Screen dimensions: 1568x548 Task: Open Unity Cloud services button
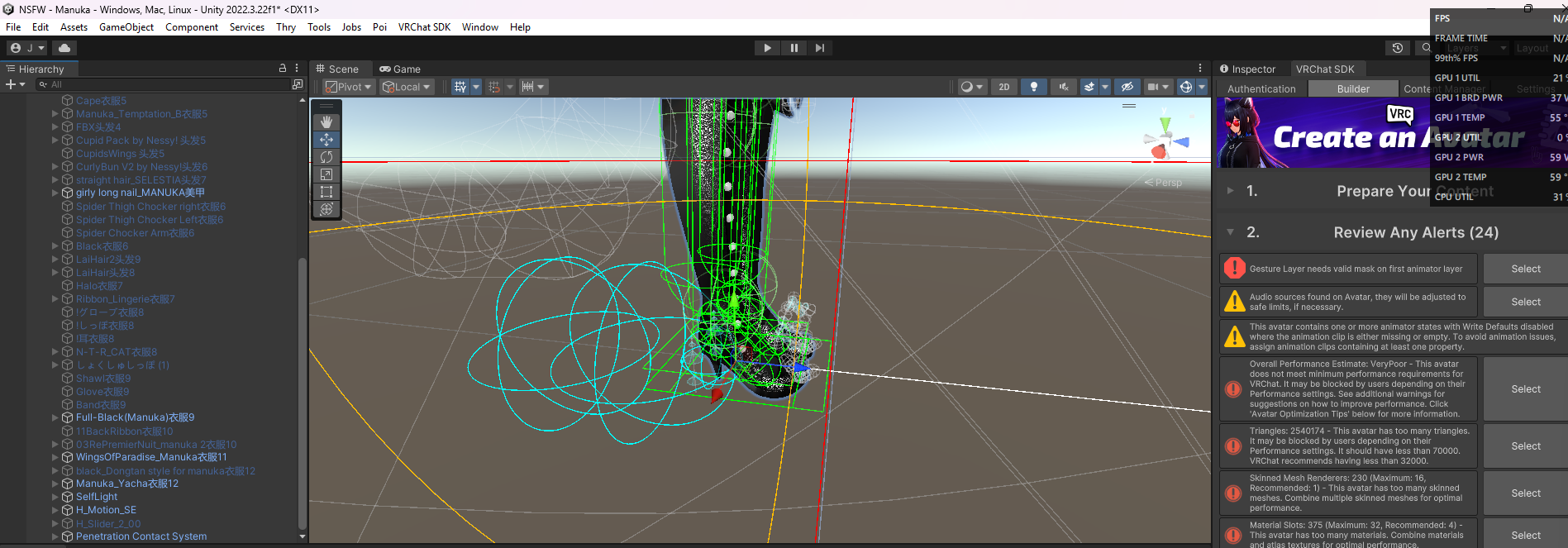pos(64,48)
